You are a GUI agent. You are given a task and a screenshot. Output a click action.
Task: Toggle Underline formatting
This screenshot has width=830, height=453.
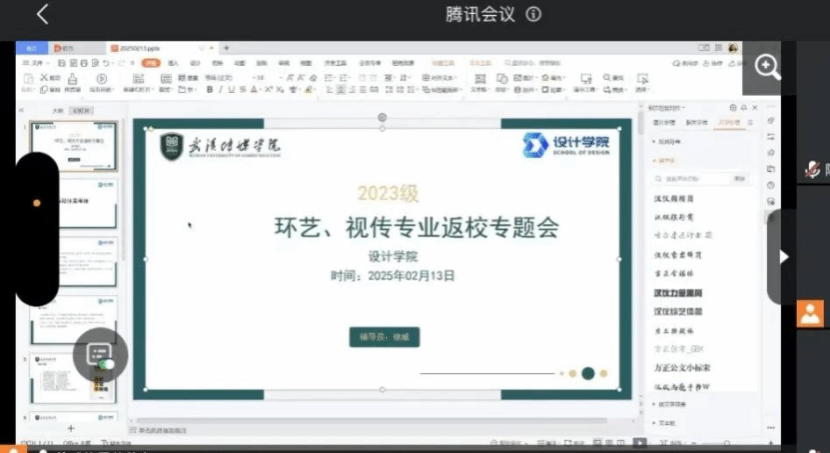pos(231,89)
